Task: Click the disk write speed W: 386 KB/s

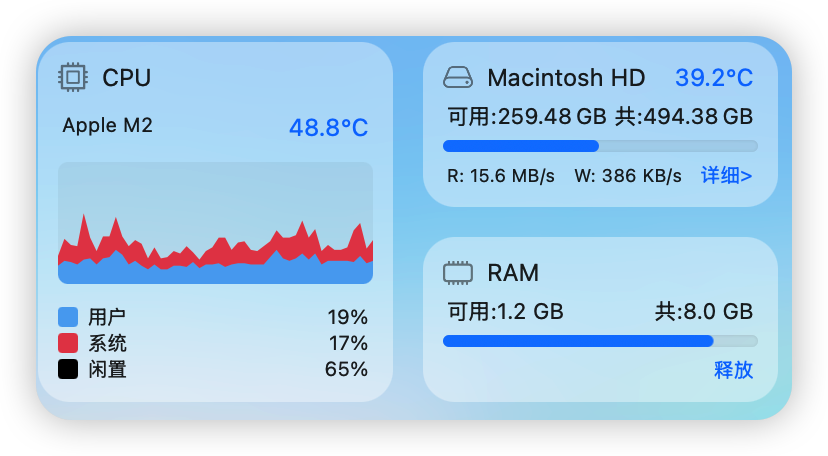Action: 628,176
